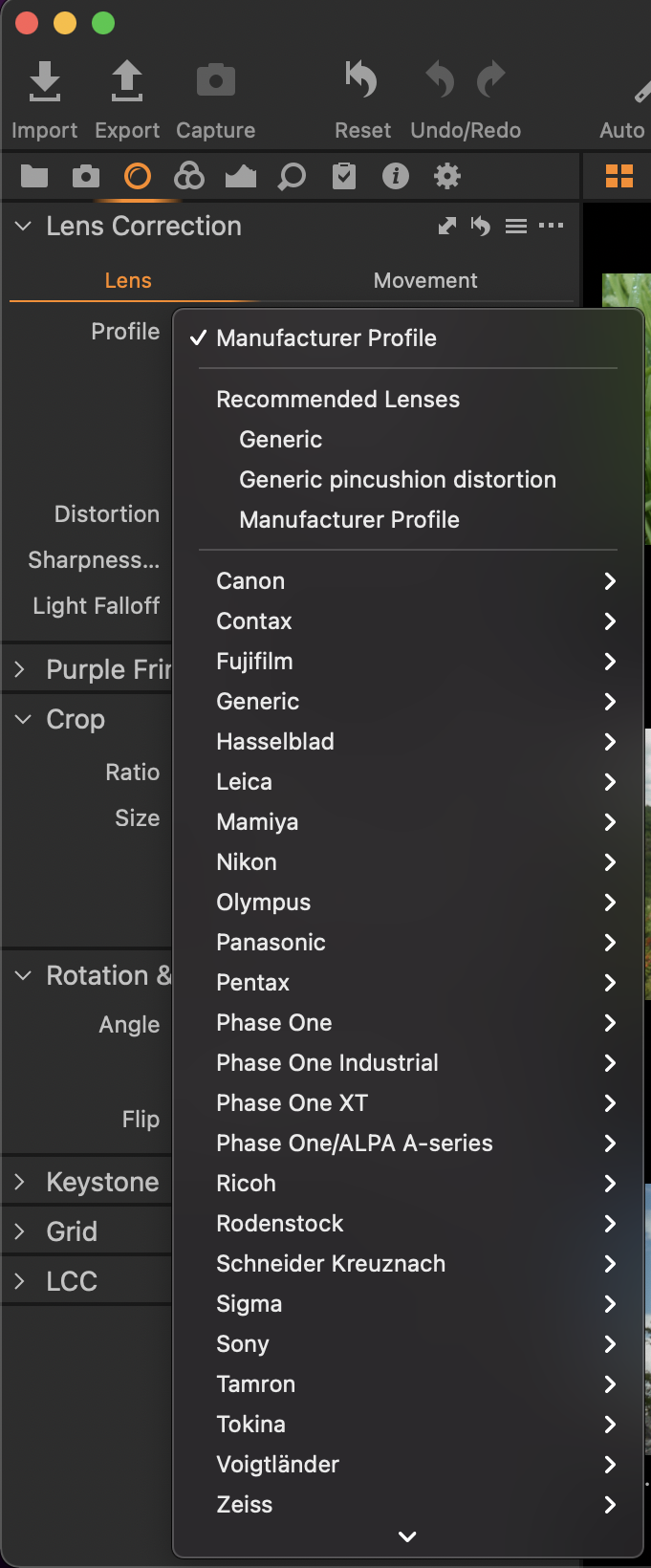The height and width of the screenshot is (1568, 651).
Task: Switch to the Movement tab
Action: 425,281
